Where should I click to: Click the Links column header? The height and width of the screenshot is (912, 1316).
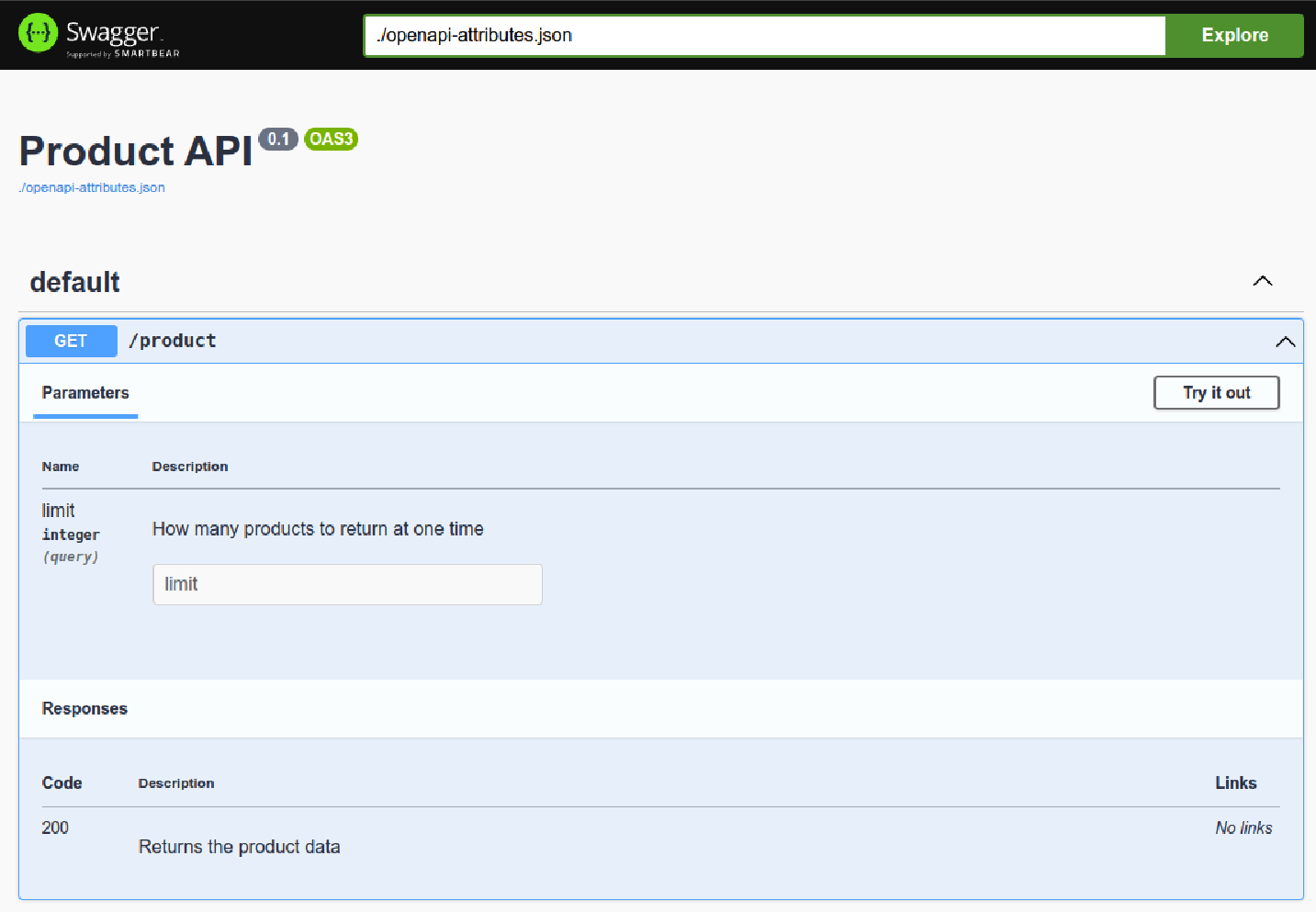tap(1235, 783)
